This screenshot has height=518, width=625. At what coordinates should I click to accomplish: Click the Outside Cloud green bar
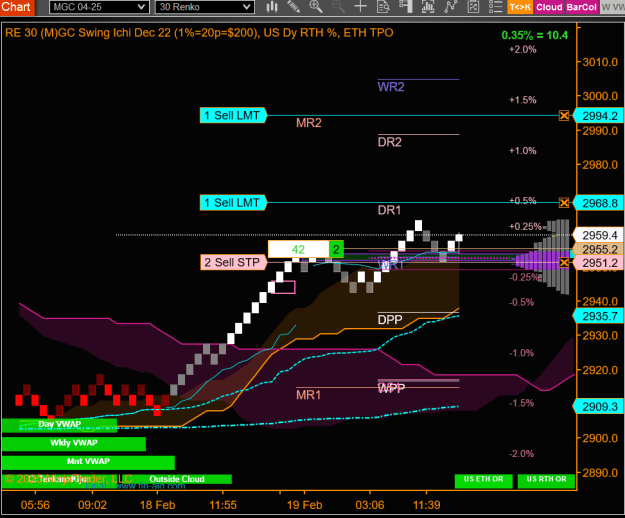[177, 479]
